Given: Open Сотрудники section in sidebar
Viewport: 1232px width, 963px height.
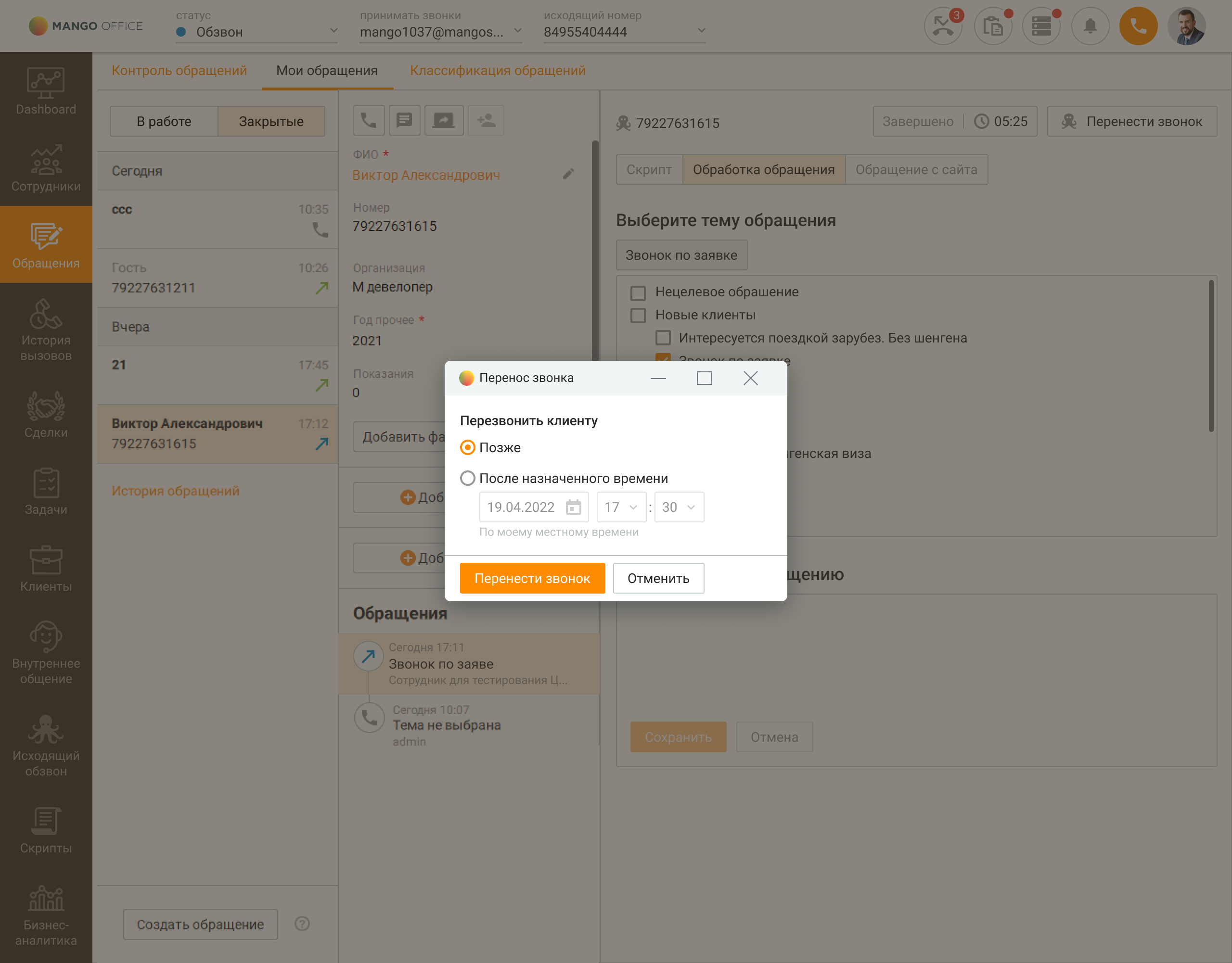Looking at the screenshot, I should [46, 168].
